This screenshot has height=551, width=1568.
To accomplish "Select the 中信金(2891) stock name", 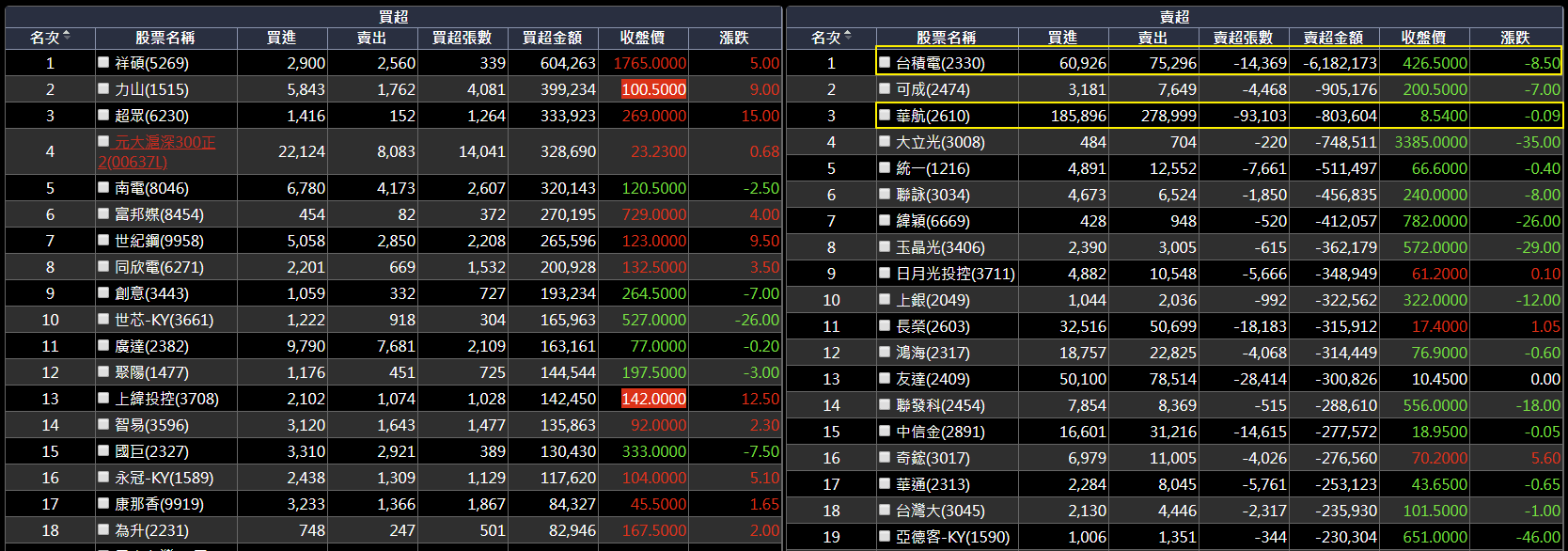I will 940,432.
